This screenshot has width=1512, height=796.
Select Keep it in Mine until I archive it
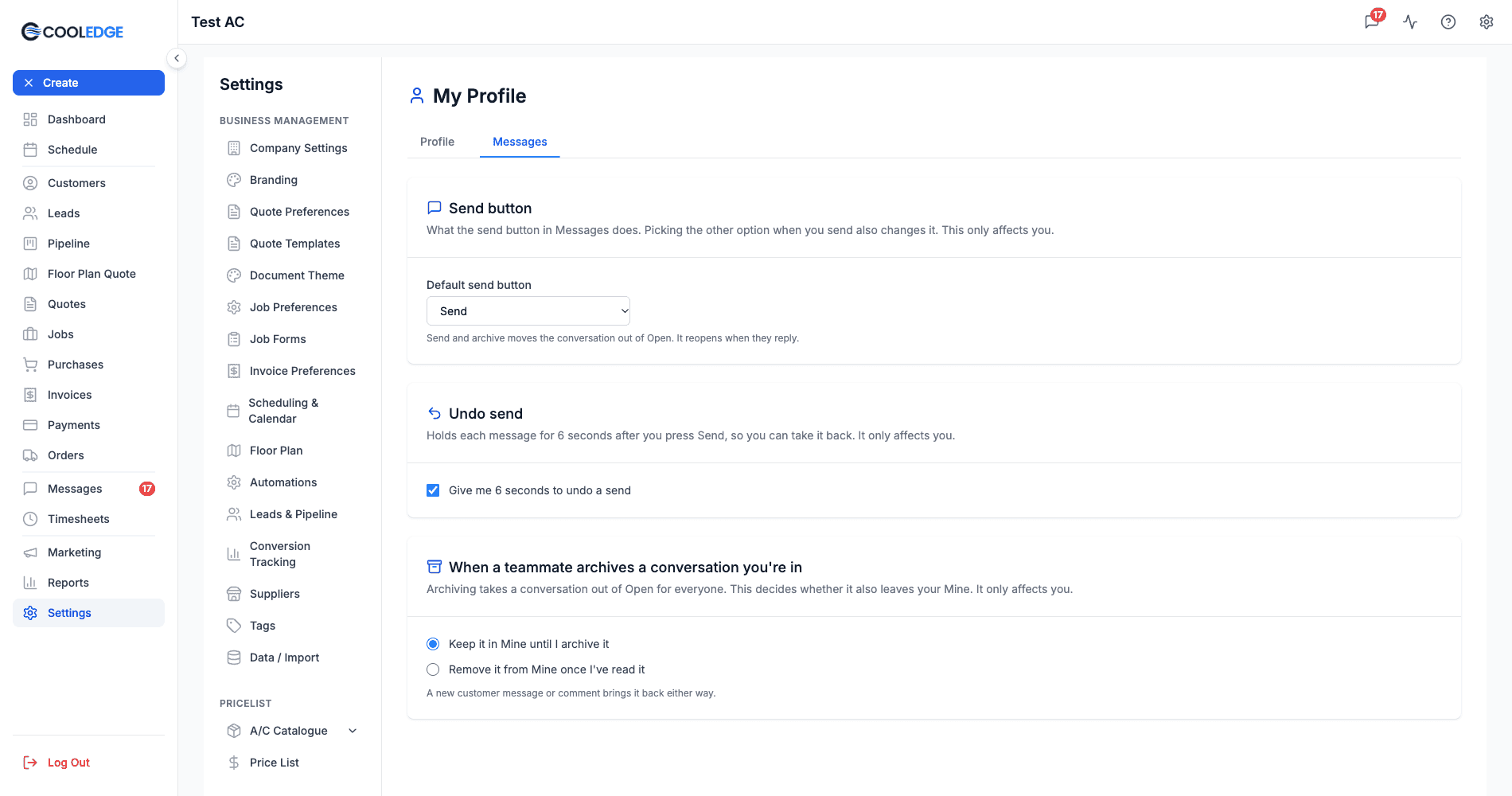point(433,644)
